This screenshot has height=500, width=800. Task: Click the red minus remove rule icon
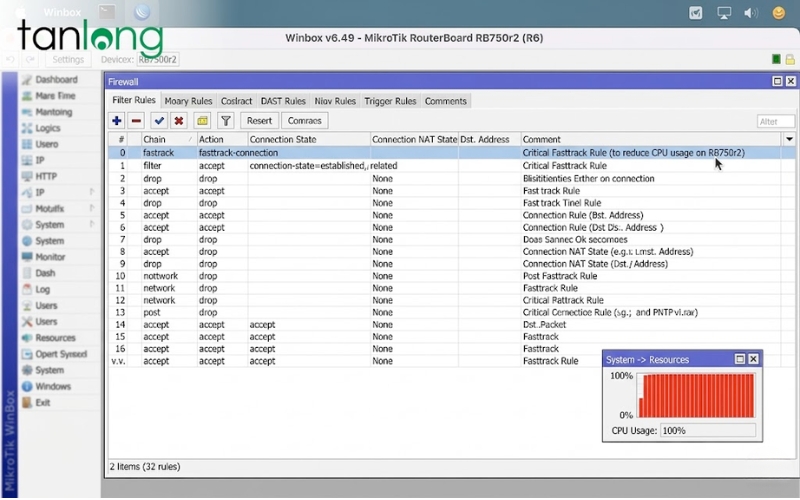click(x=136, y=121)
